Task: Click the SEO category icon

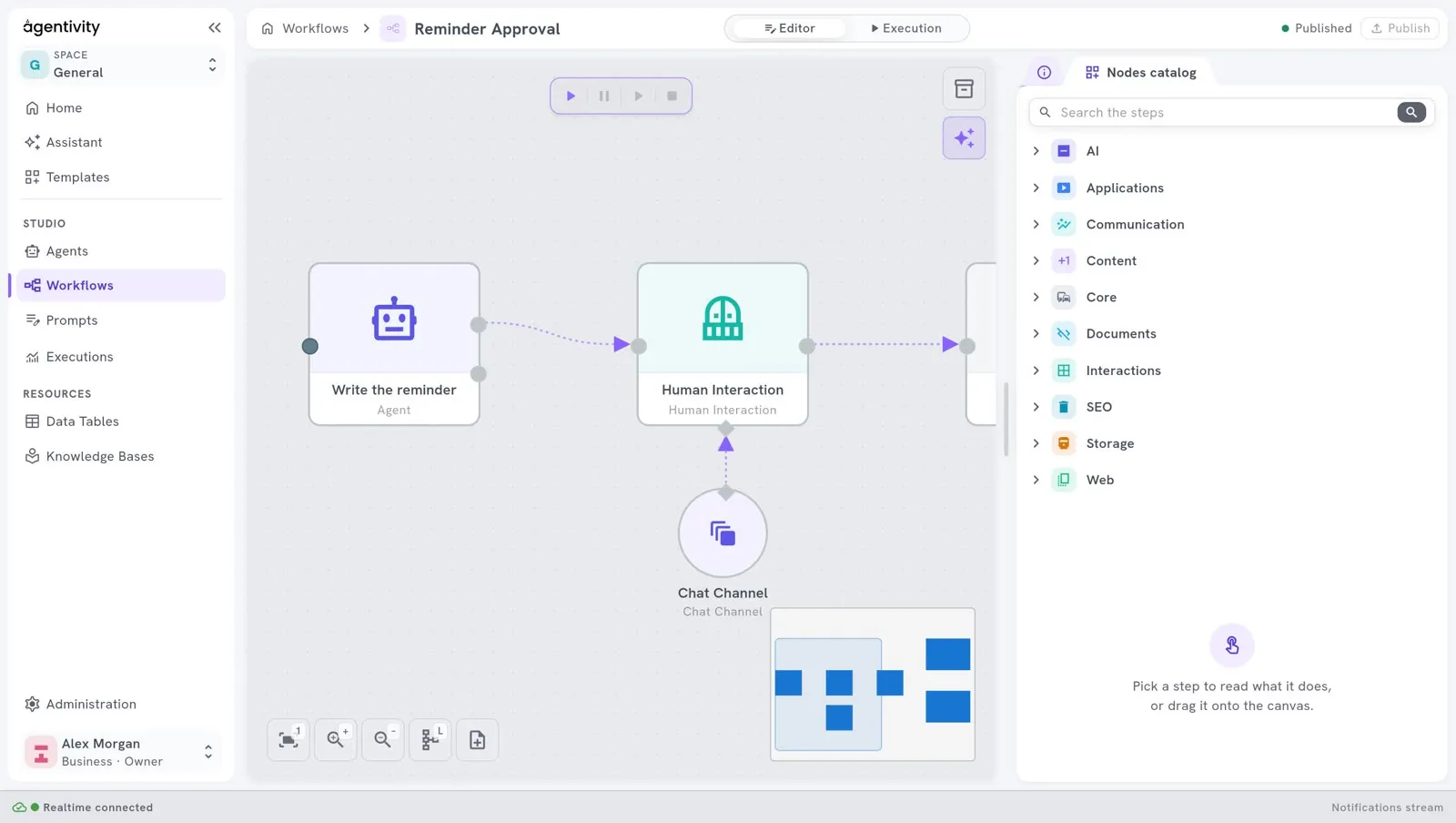Action: 1064,407
